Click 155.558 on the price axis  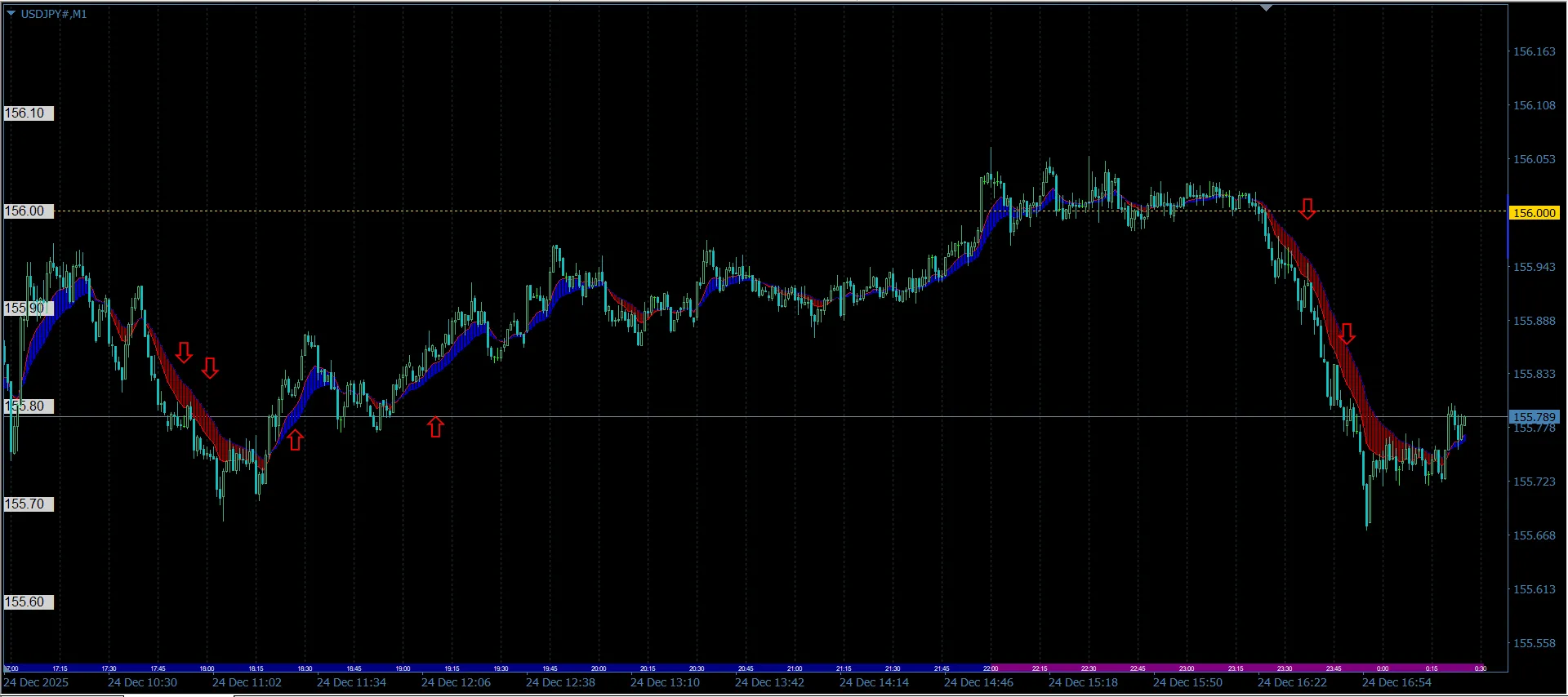(1535, 643)
